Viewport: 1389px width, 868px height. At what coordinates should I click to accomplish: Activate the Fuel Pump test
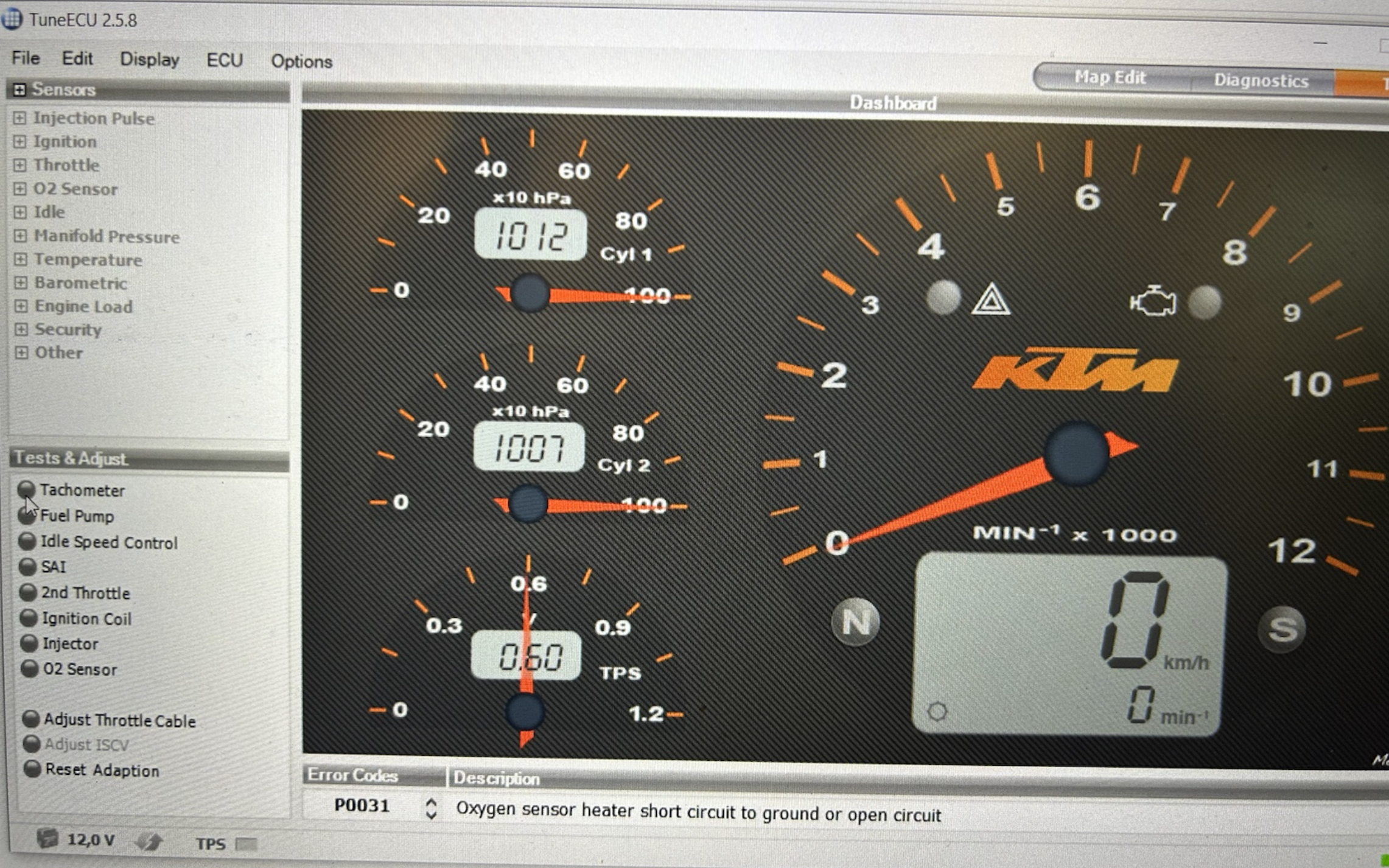27,515
